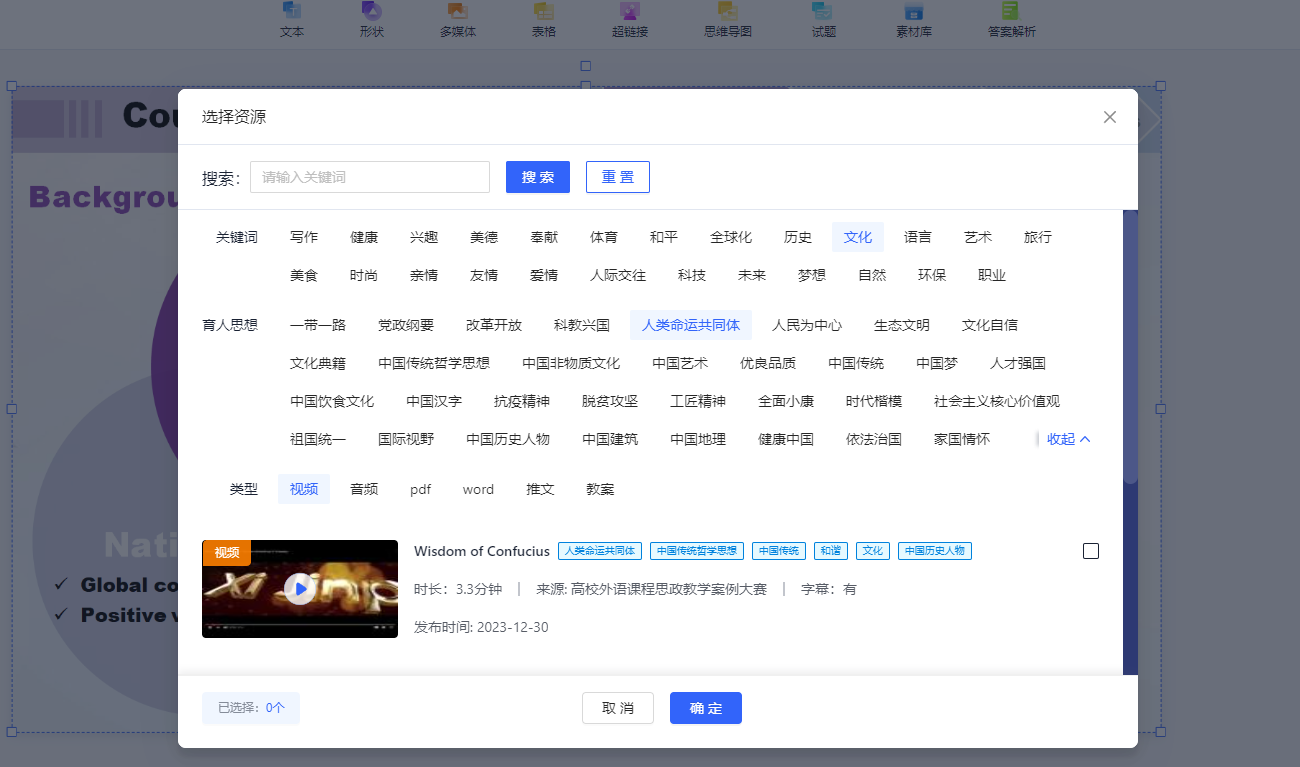Open the 思维导图 mind map icon
The height and width of the screenshot is (767, 1300).
point(728,12)
